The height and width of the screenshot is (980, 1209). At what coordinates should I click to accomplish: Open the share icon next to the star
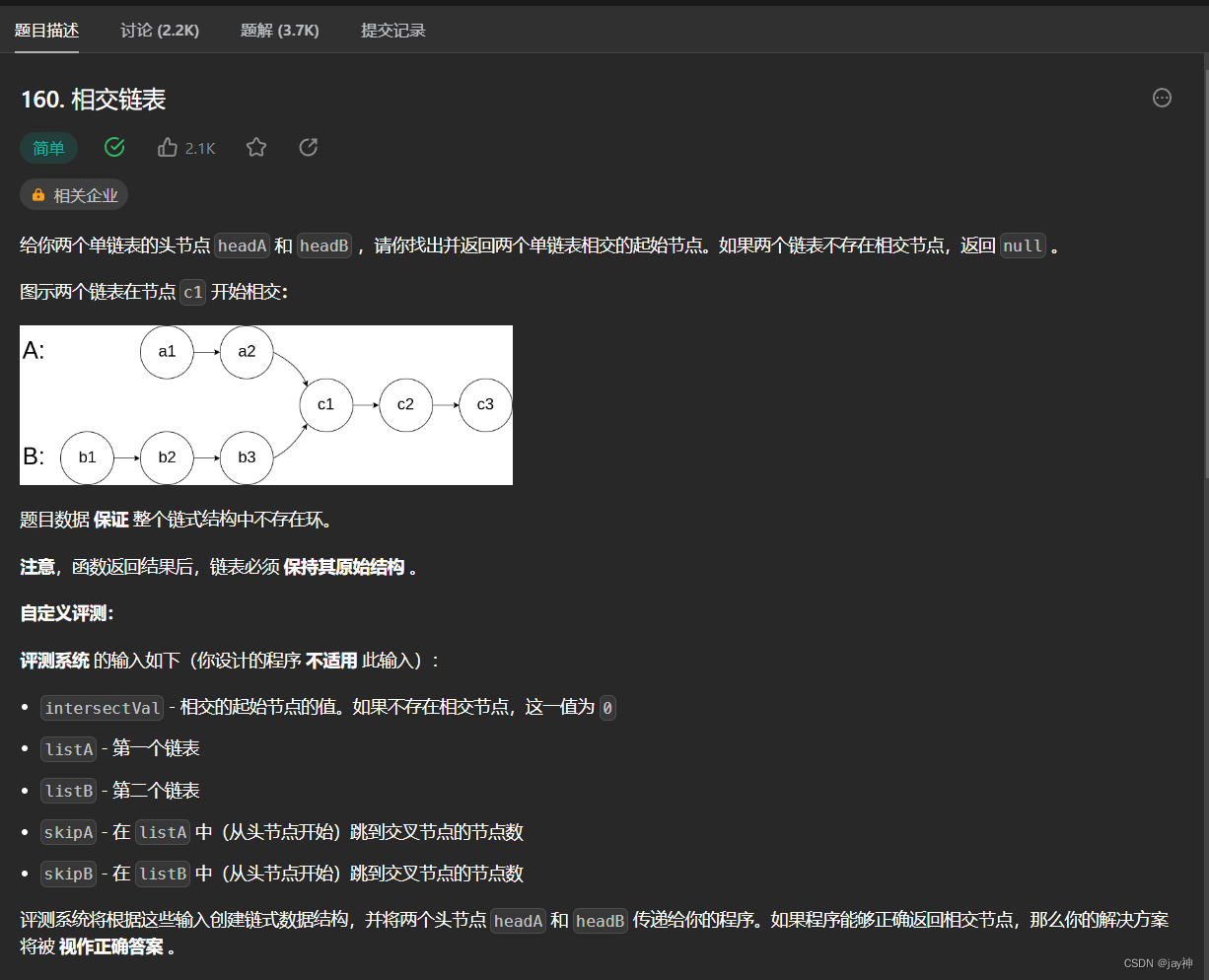click(x=308, y=147)
